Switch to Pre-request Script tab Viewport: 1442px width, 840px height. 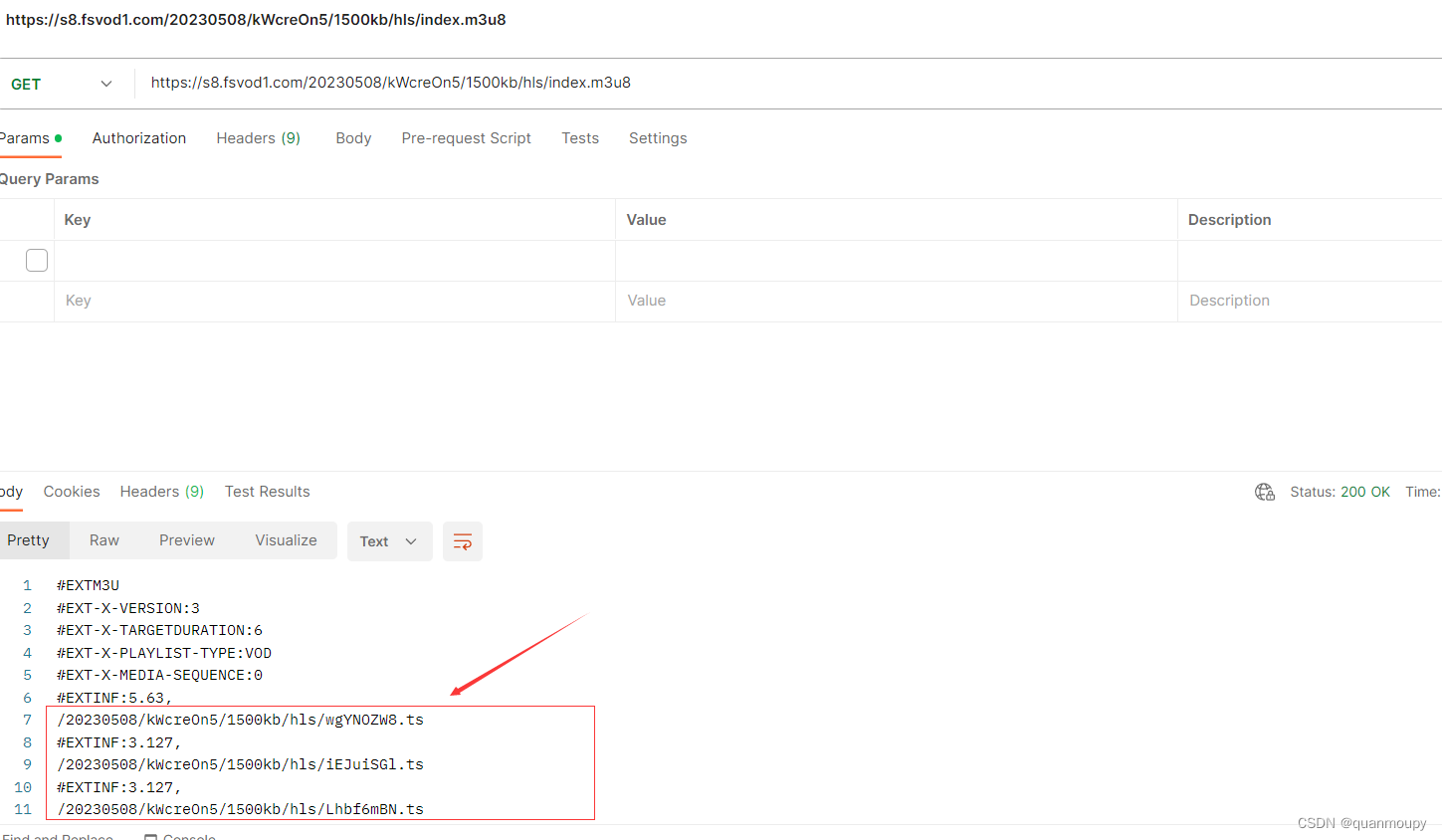point(466,138)
